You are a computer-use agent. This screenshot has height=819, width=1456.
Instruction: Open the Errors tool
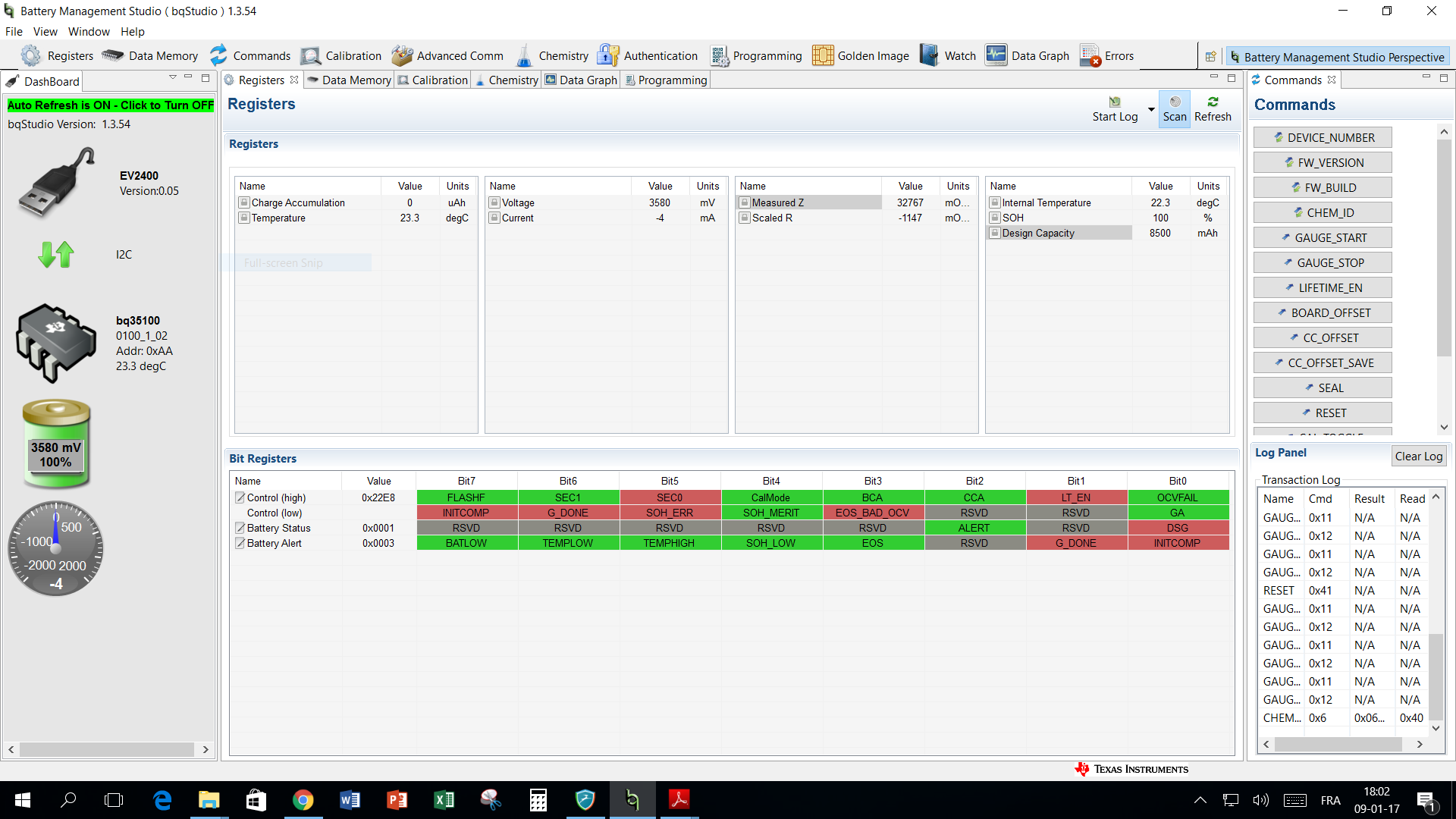click(x=1107, y=55)
